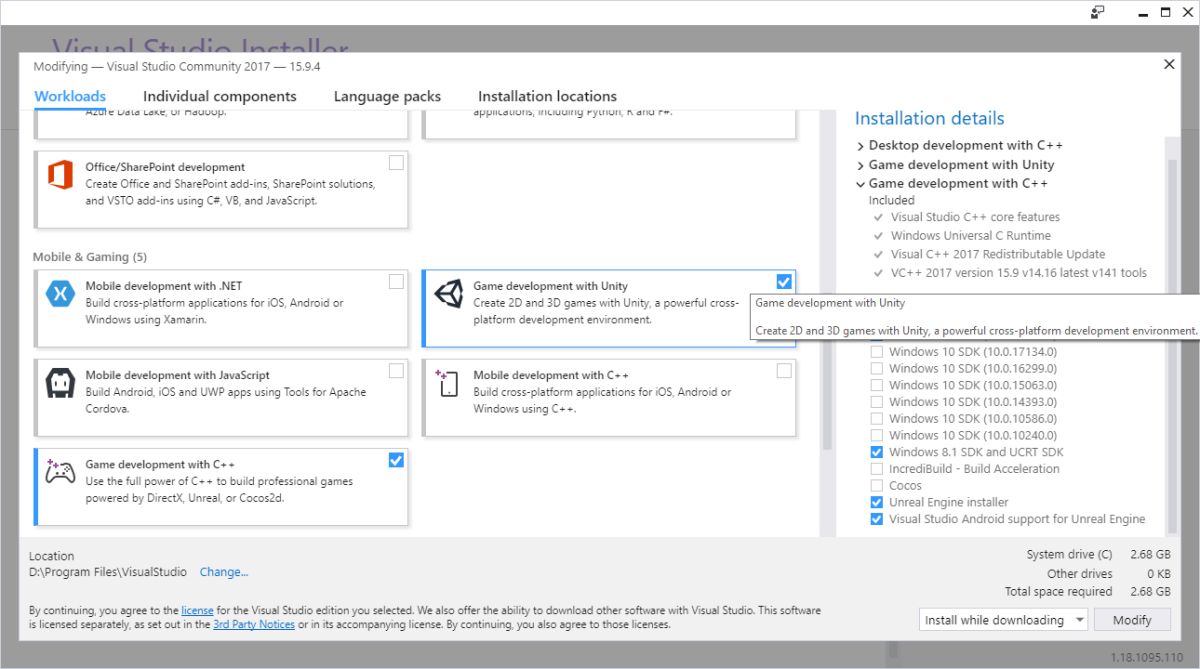This screenshot has width=1200, height=669.
Task: Switch to Installation locations tab
Action: tap(547, 96)
